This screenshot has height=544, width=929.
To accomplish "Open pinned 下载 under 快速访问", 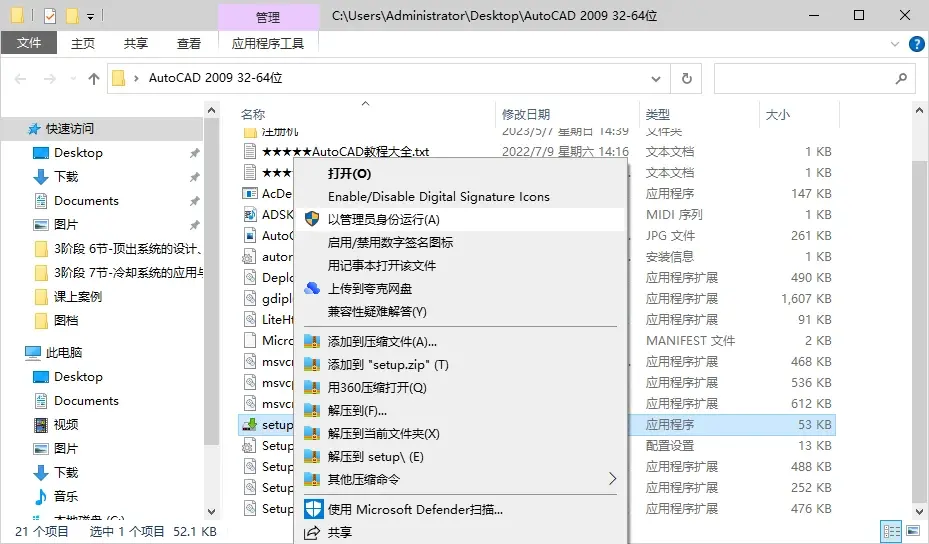I will (x=66, y=177).
